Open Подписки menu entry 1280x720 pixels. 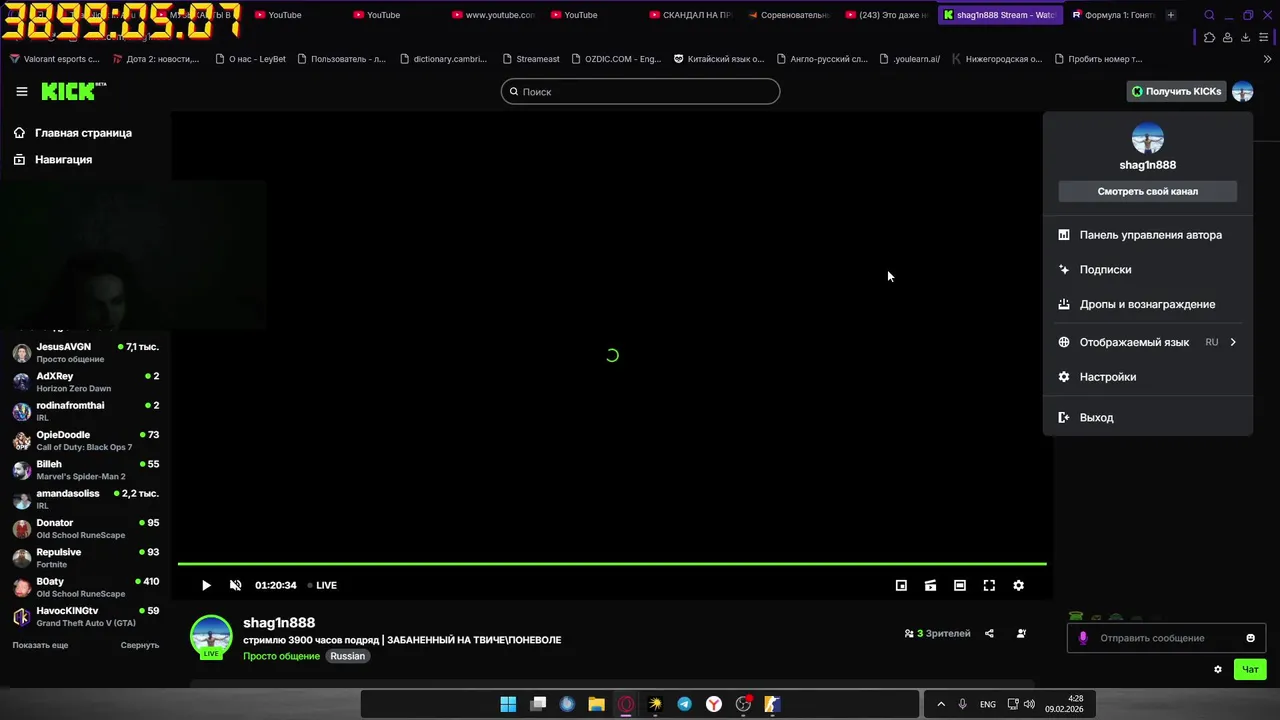click(1148, 269)
